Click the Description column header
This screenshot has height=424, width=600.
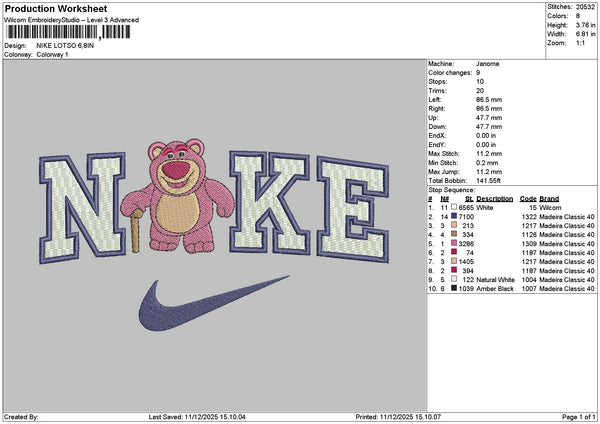tap(495, 199)
